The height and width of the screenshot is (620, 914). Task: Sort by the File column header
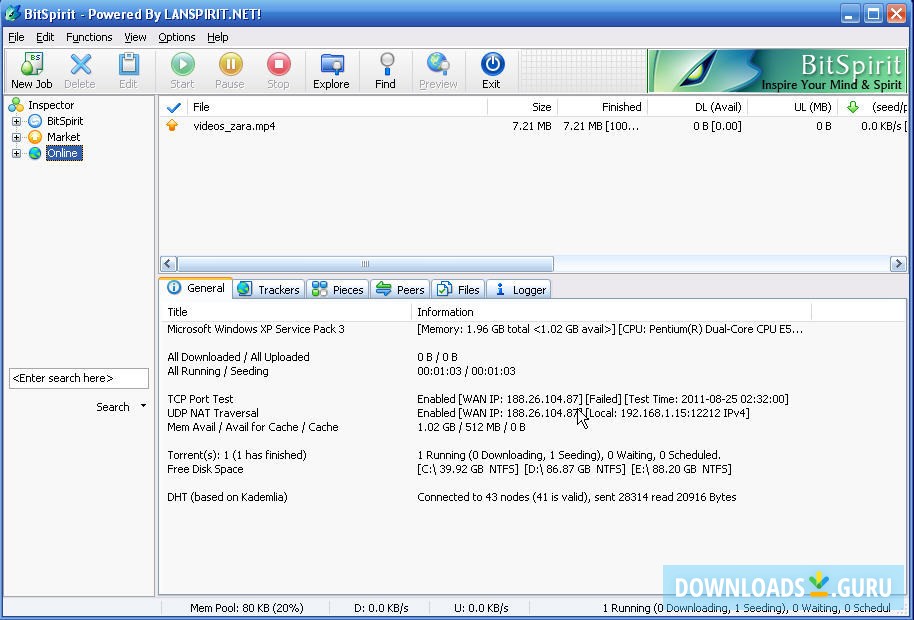coord(336,107)
